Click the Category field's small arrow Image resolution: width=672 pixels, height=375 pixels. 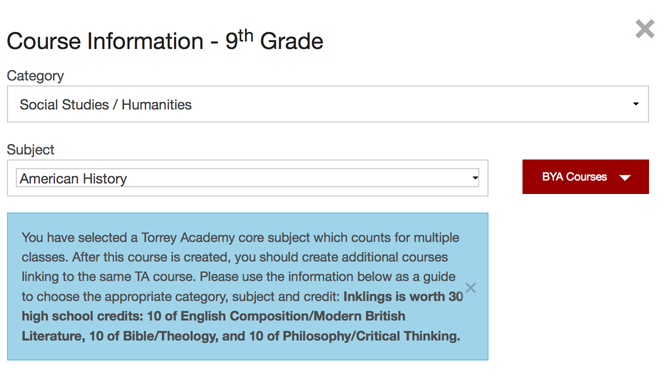click(x=636, y=104)
